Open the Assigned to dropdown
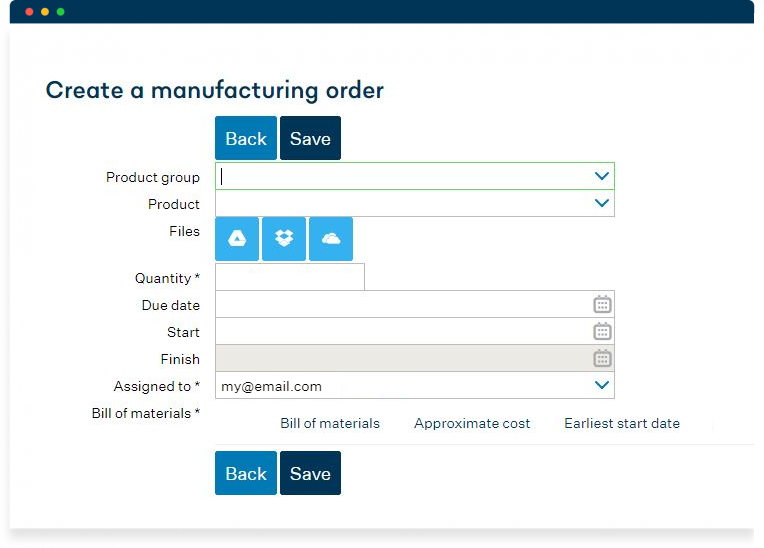Screen dimensions: 764x548 pyautogui.click(x=602, y=385)
